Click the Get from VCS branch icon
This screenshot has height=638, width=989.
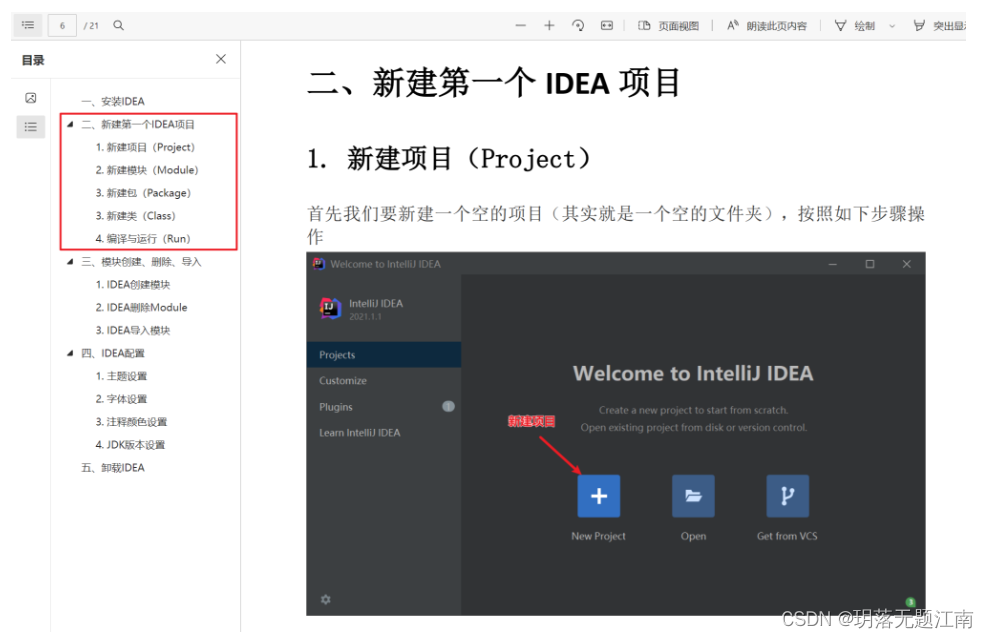point(787,496)
